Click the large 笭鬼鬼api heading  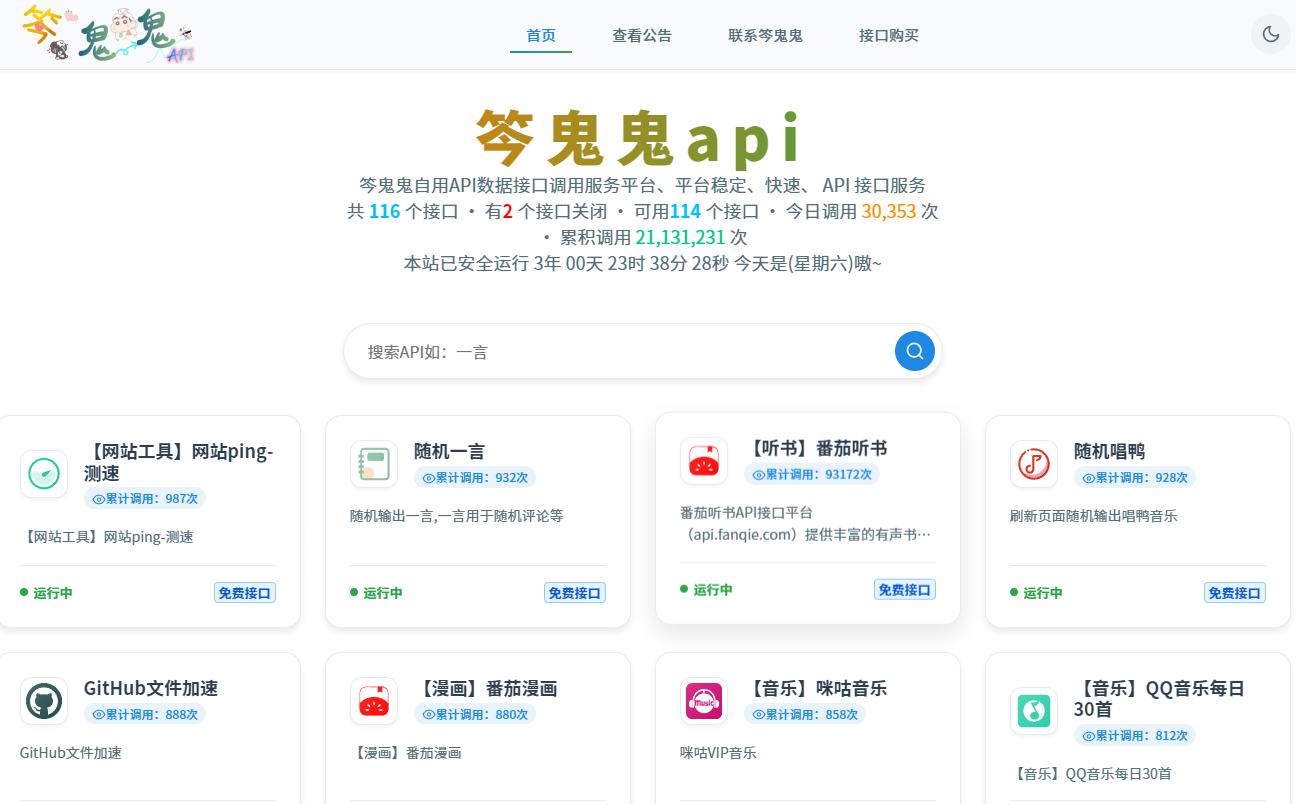click(640, 138)
